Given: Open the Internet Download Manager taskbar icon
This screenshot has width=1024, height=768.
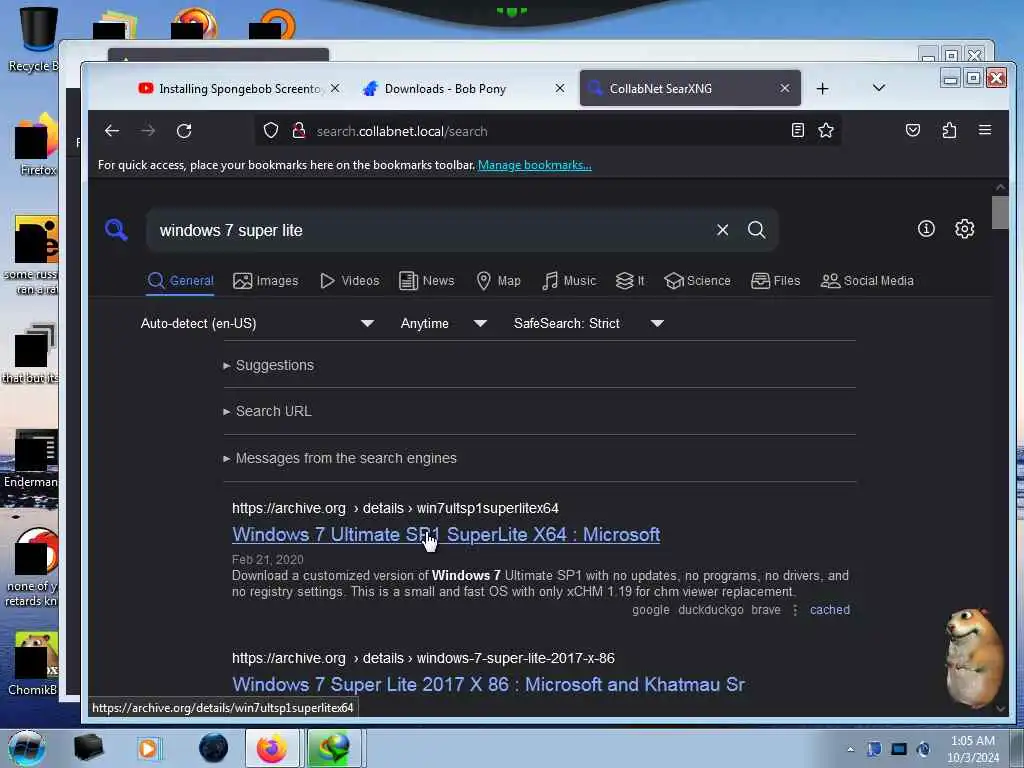Looking at the screenshot, I should tap(334, 748).
